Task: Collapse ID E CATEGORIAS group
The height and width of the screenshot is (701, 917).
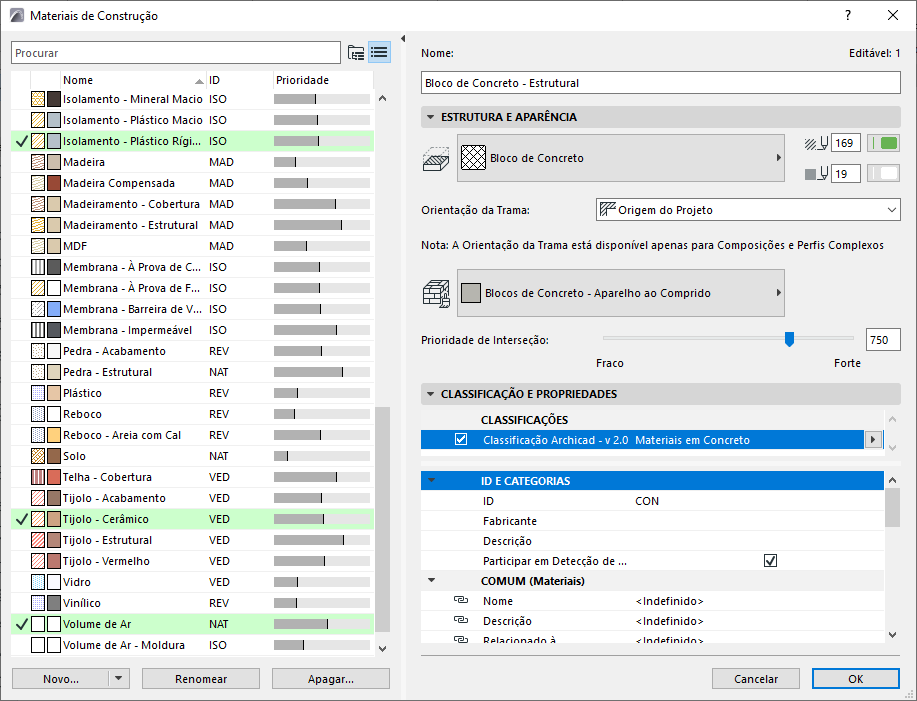Action: coord(432,481)
